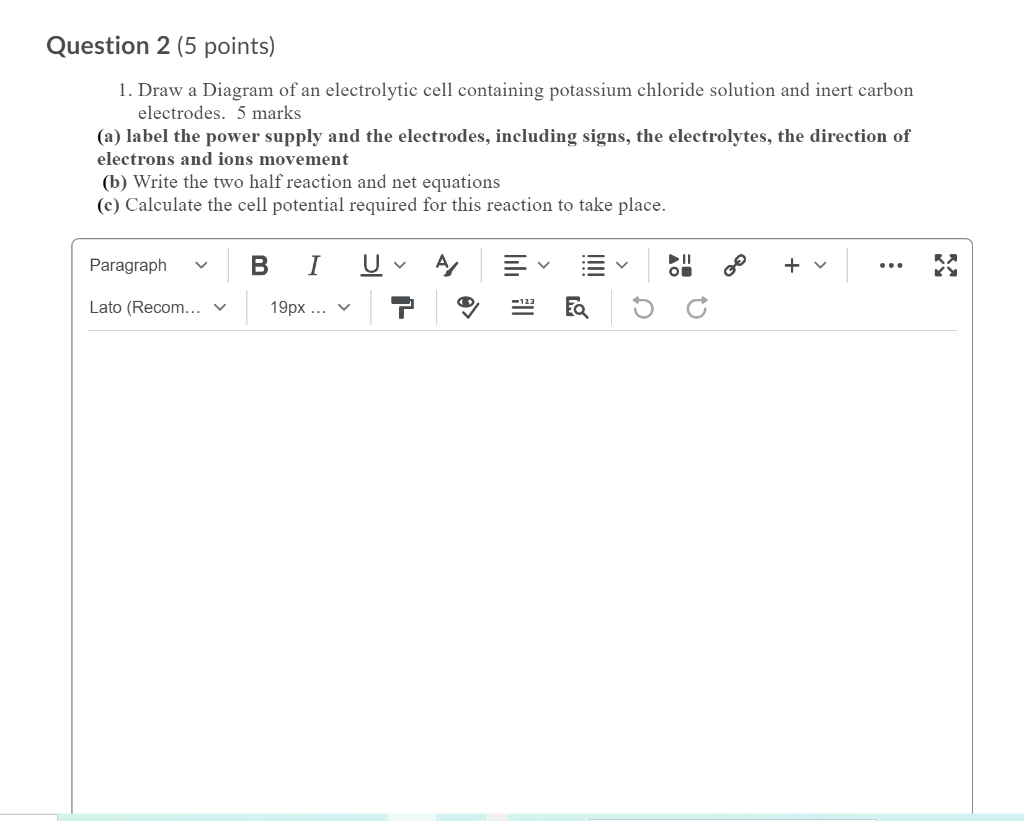The width and height of the screenshot is (1024, 821).
Task: Open the Paragraph format dropdown
Action: coord(149,265)
